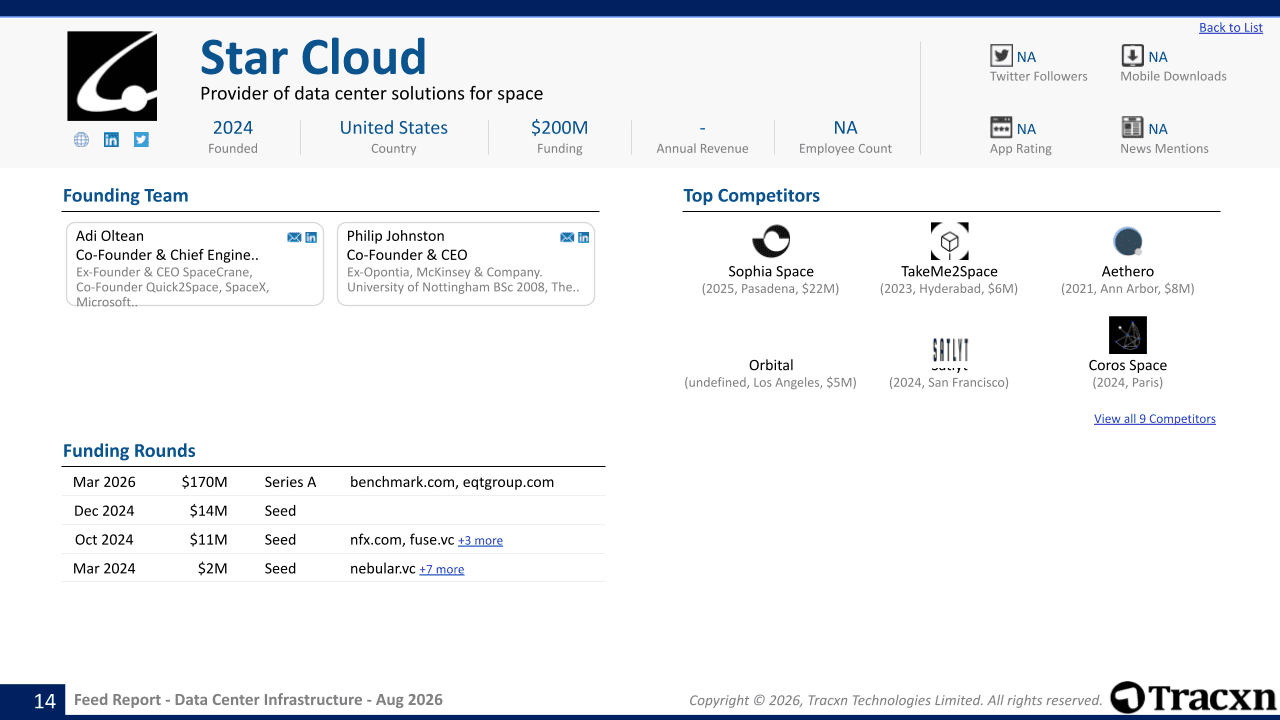This screenshot has height=720, width=1280.
Task: Click the Coros Space competitor name
Action: [1128, 366]
